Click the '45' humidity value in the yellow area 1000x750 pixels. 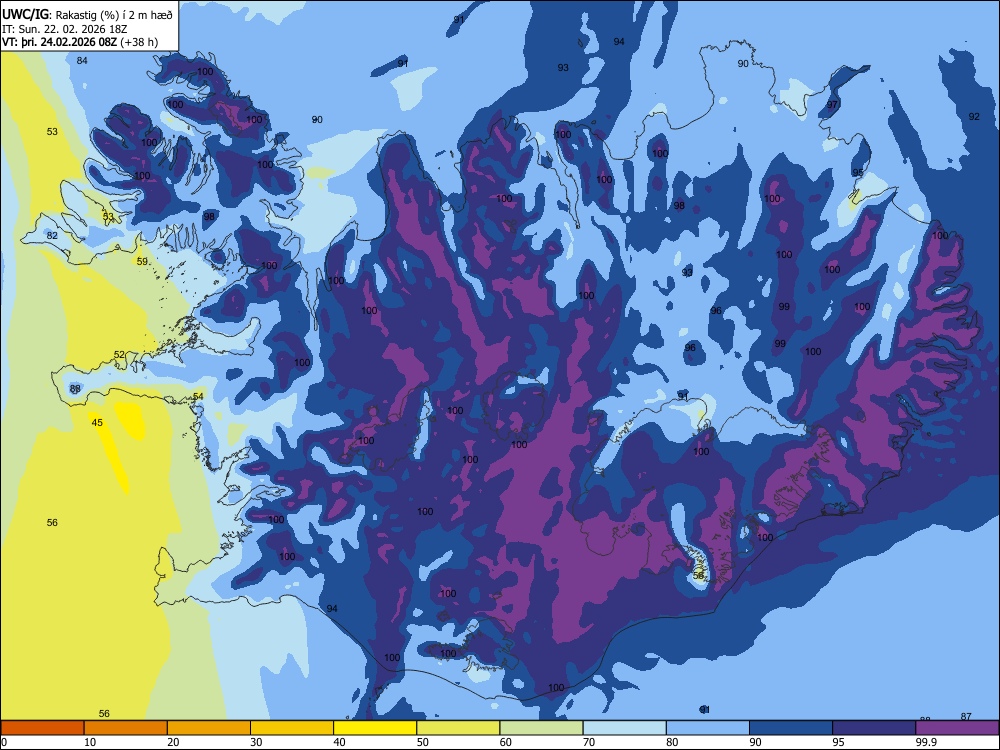pyautogui.click(x=97, y=422)
